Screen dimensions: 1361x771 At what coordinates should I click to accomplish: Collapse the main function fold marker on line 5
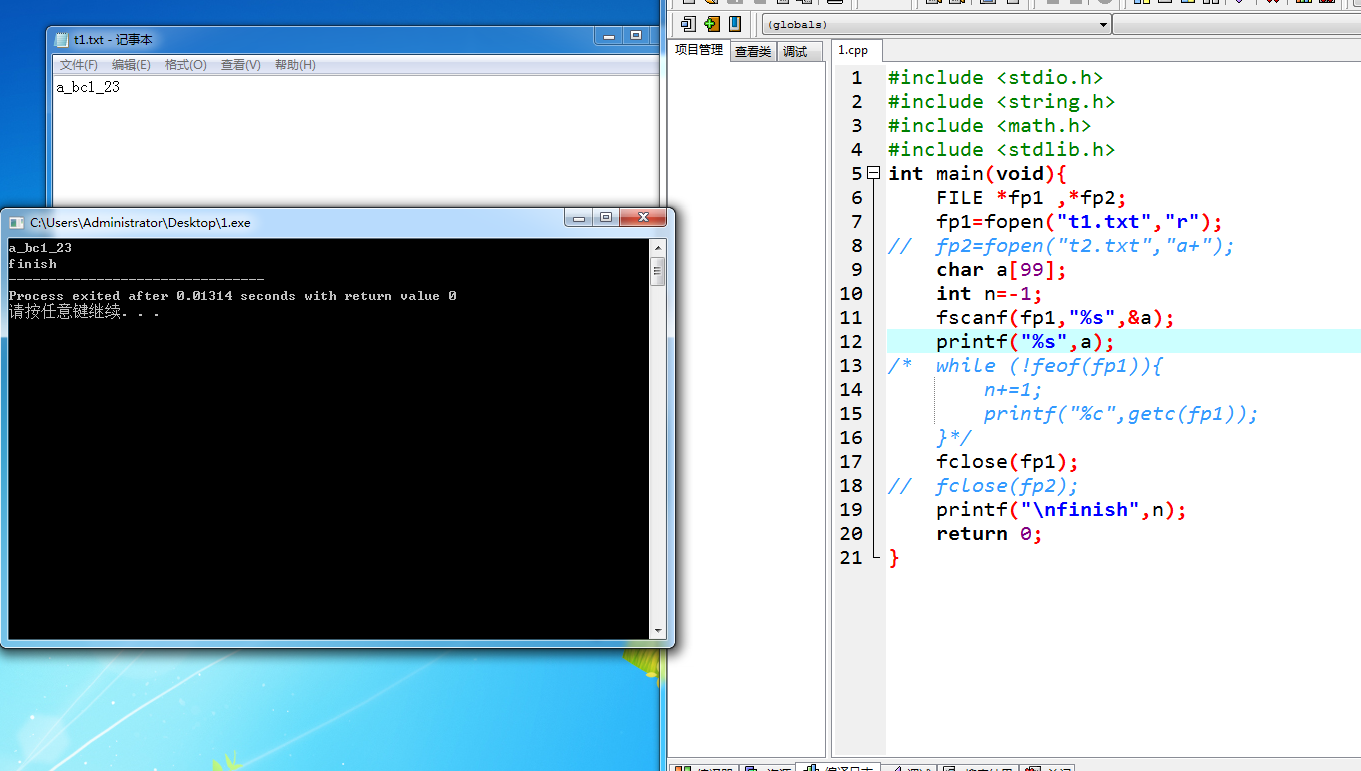873,173
